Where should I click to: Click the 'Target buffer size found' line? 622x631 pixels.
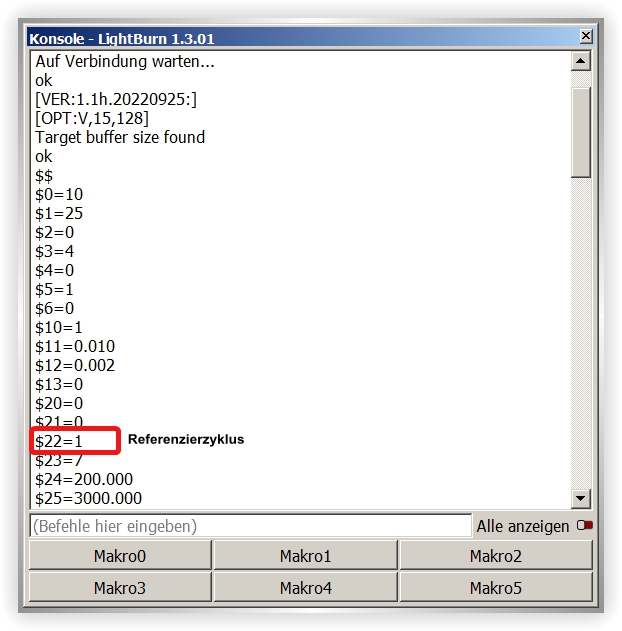pyautogui.click(x=120, y=137)
